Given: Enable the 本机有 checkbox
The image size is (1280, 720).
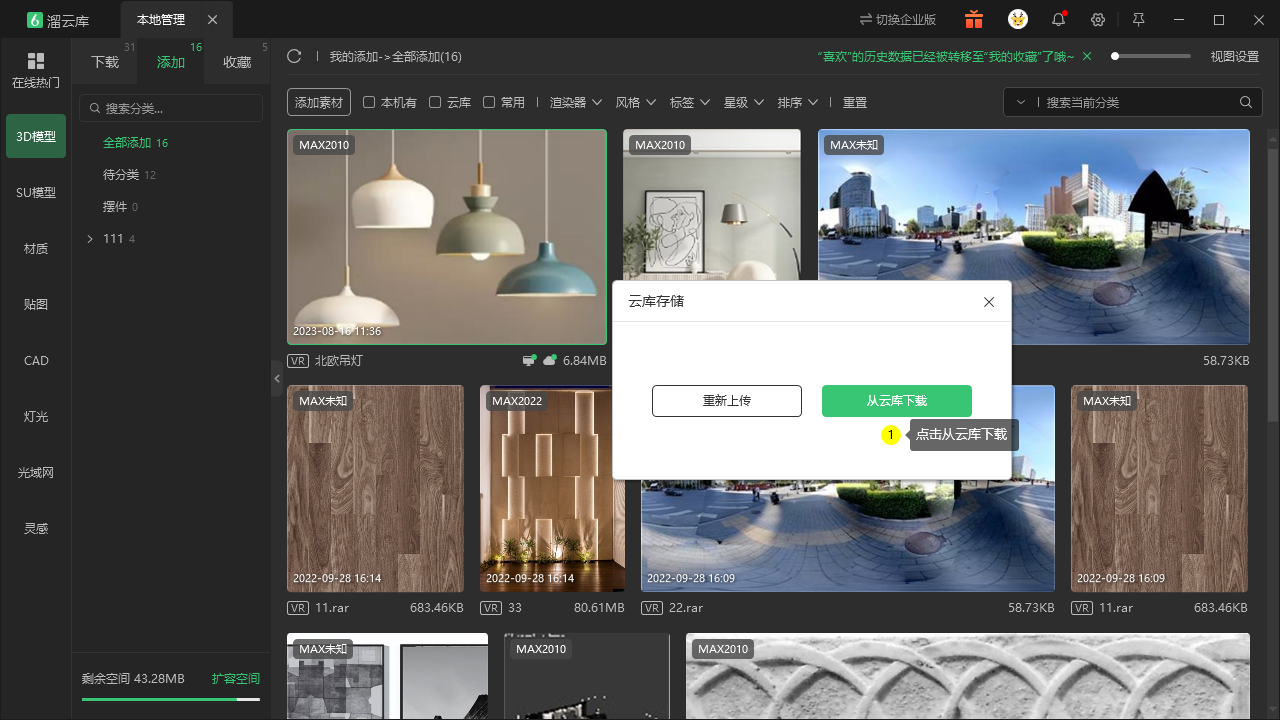Looking at the screenshot, I should coord(369,102).
